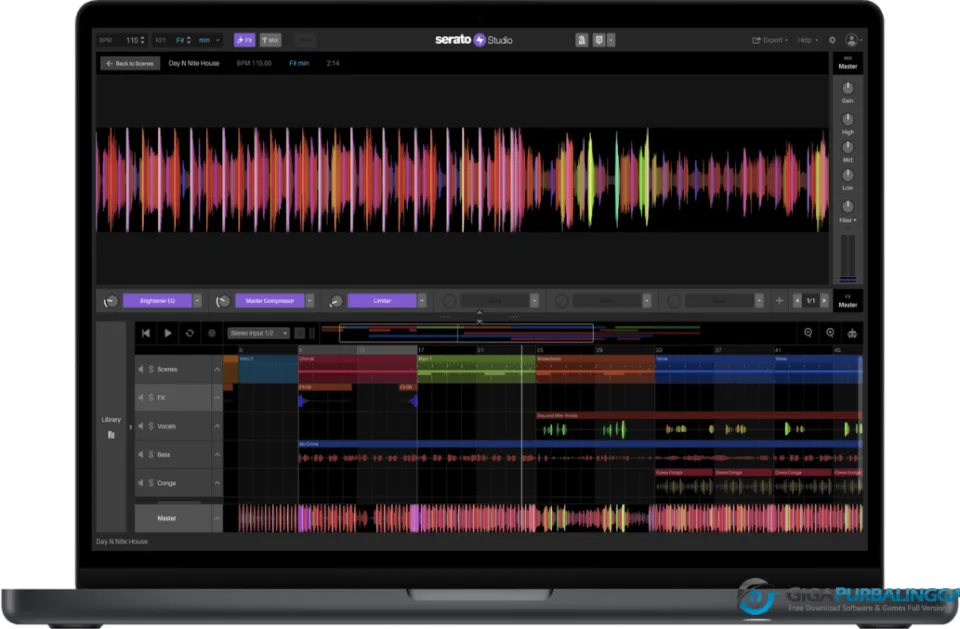Mute the Vocals track
The height and width of the screenshot is (629, 960).
coord(141,426)
